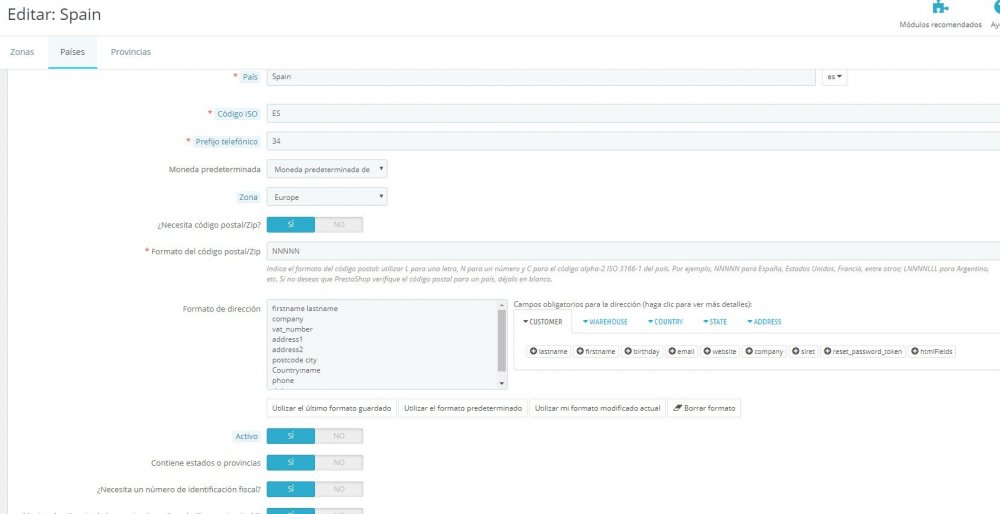The width and height of the screenshot is (1000, 514).
Task: Add website field plus icon
Action: click(x=707, y=351)
